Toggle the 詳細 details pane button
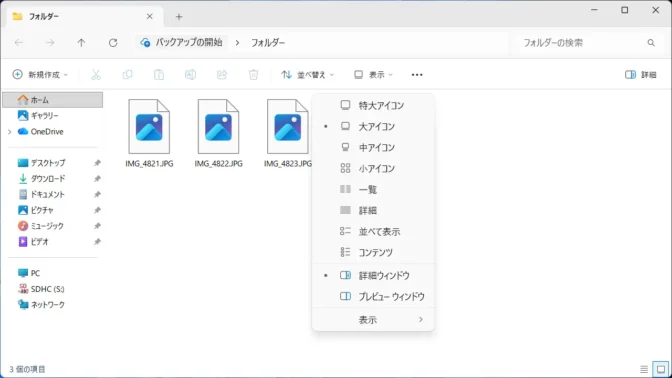Screen dimensions: 672x378 (641, 75)
